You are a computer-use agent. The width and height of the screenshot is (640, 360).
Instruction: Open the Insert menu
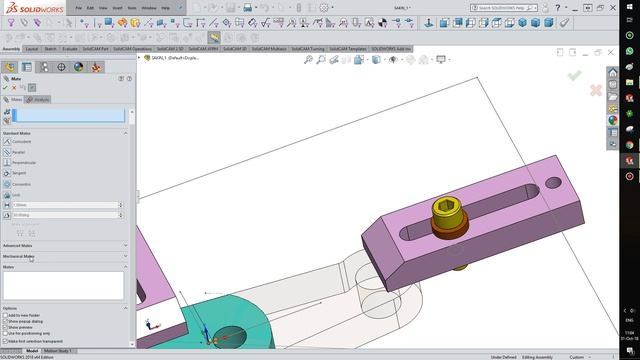[117, 8]
